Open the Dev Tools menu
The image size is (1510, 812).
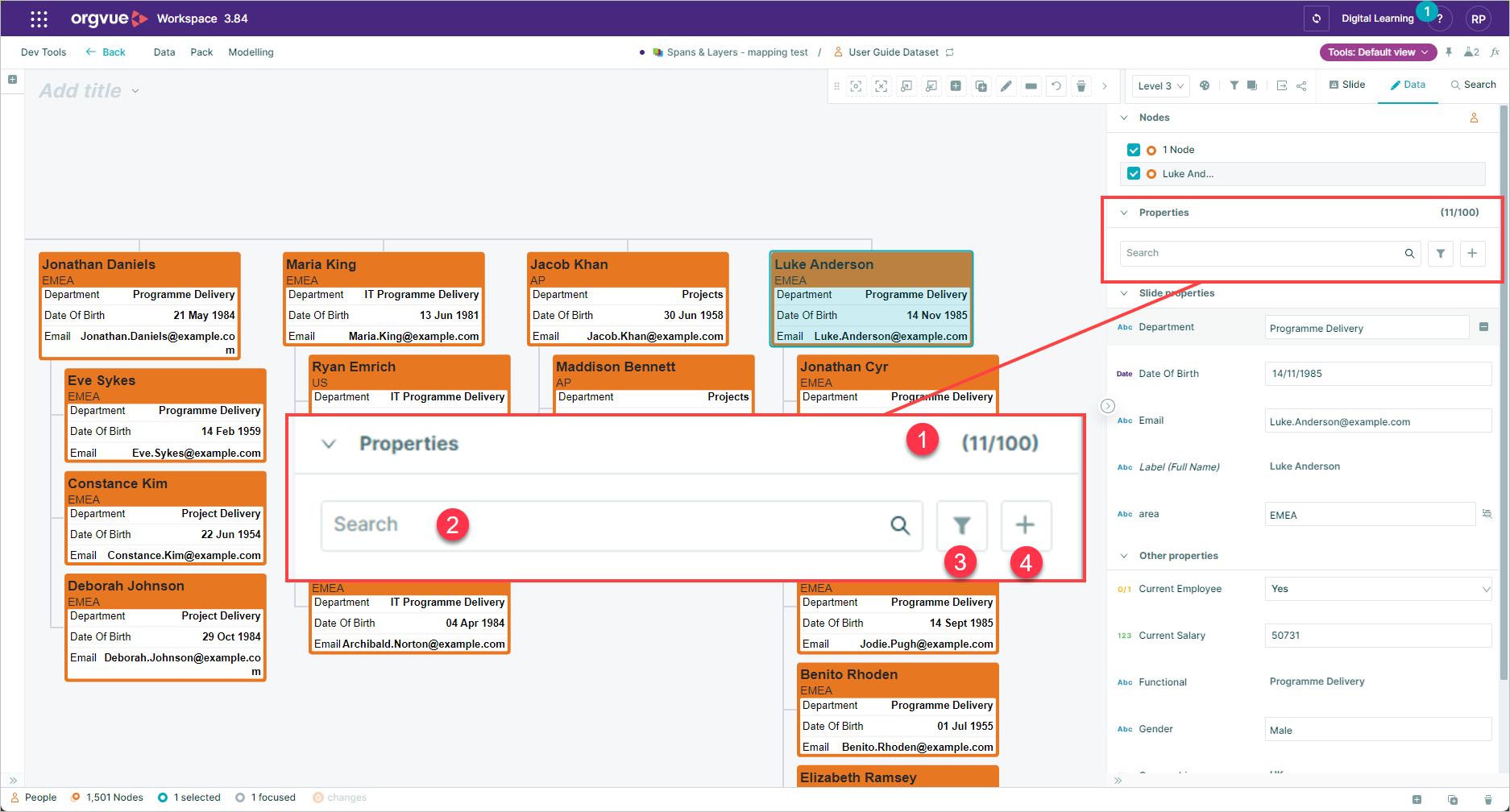pos(44,52)
